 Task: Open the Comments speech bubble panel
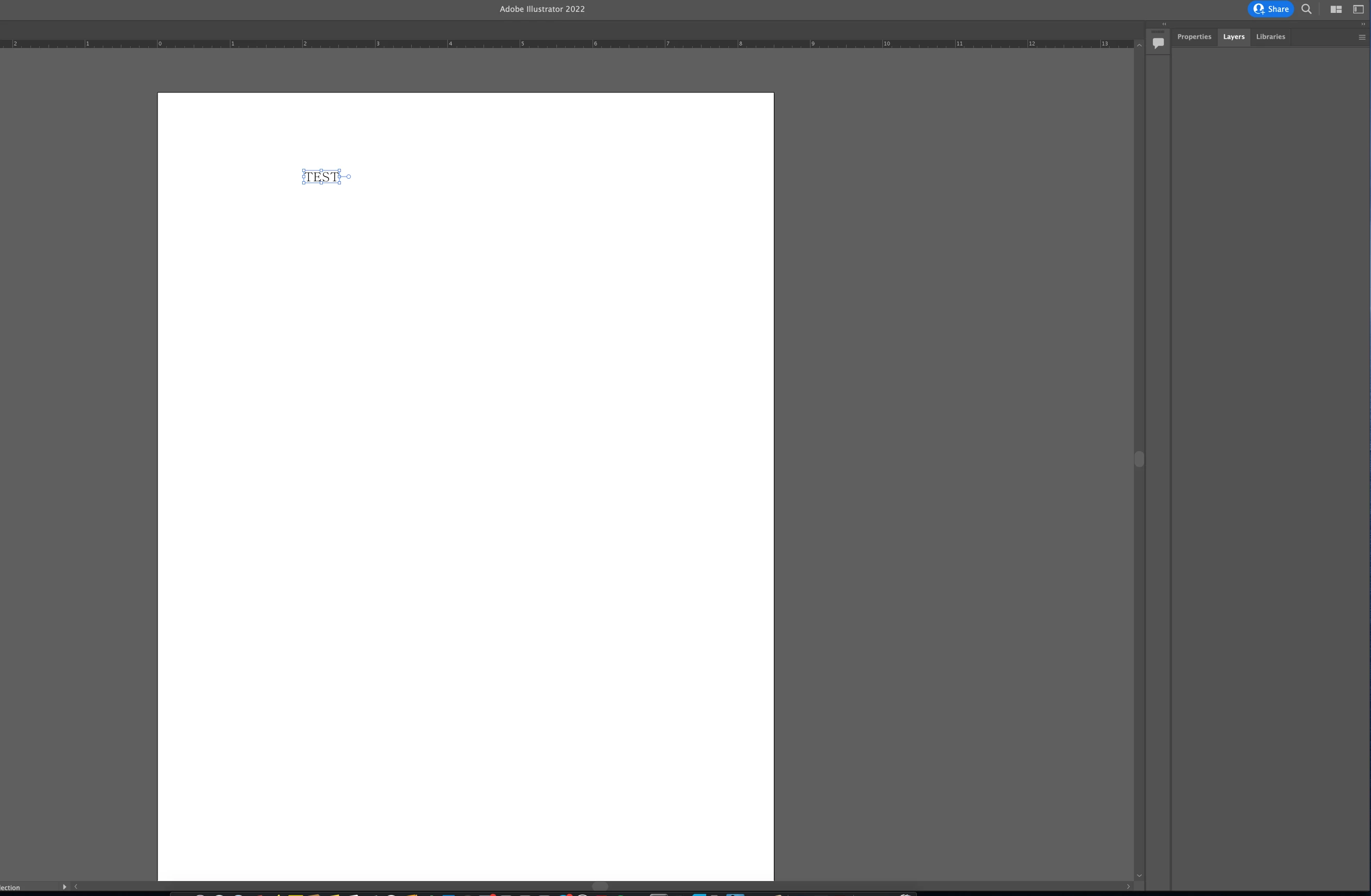click(x=1158, y=43)
